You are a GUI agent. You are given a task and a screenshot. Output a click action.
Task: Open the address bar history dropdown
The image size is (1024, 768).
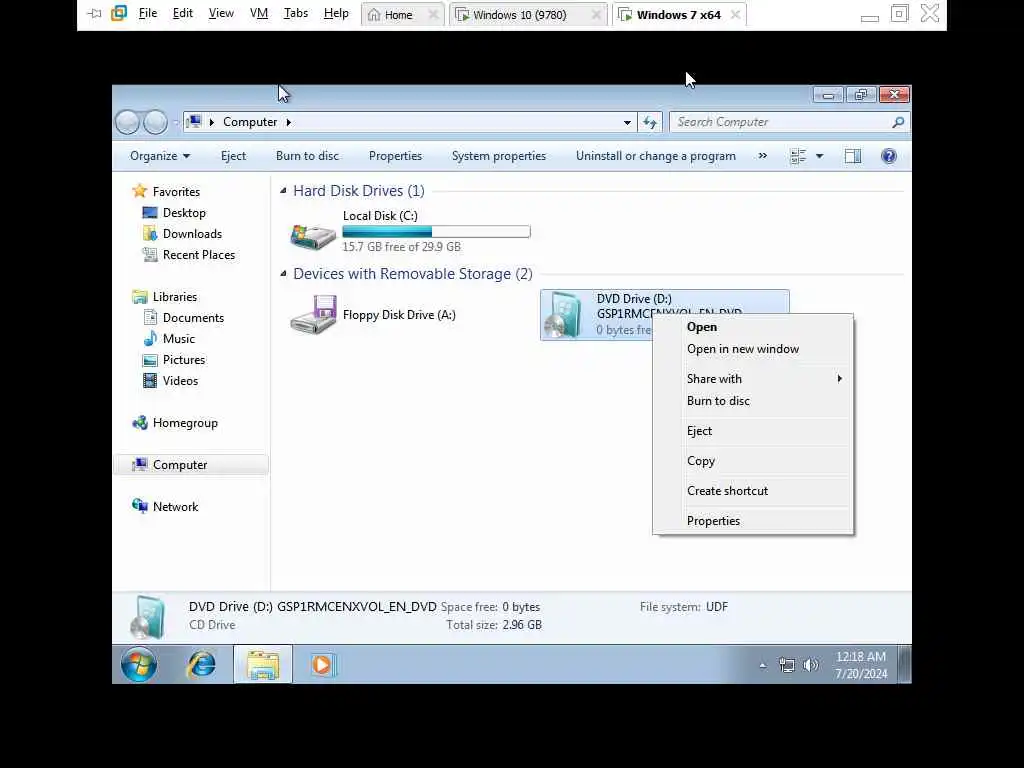627,122
